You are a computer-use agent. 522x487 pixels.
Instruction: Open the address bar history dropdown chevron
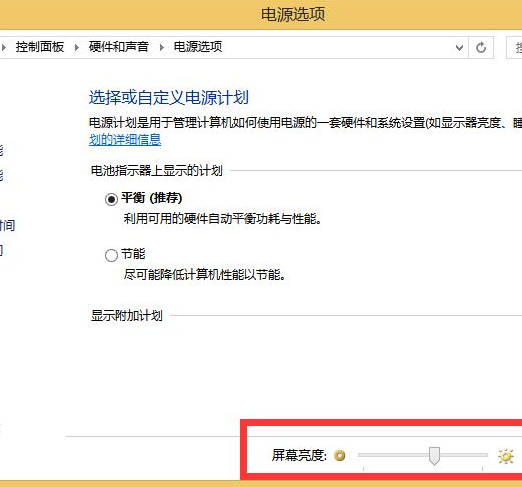(459, 48)
